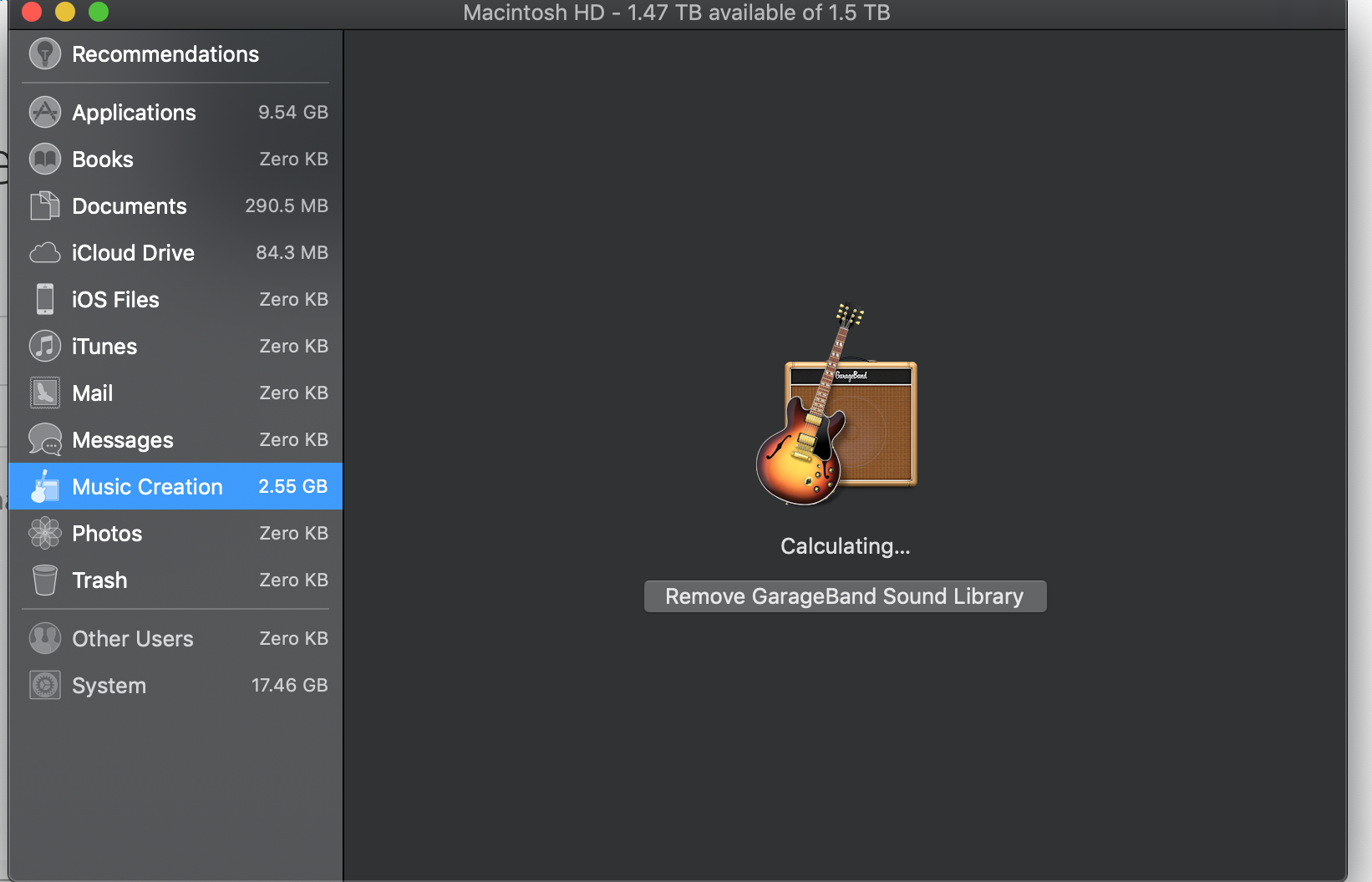Click the Other Users people icon
The image size is (1372, 882).
(x=45, y=639)
